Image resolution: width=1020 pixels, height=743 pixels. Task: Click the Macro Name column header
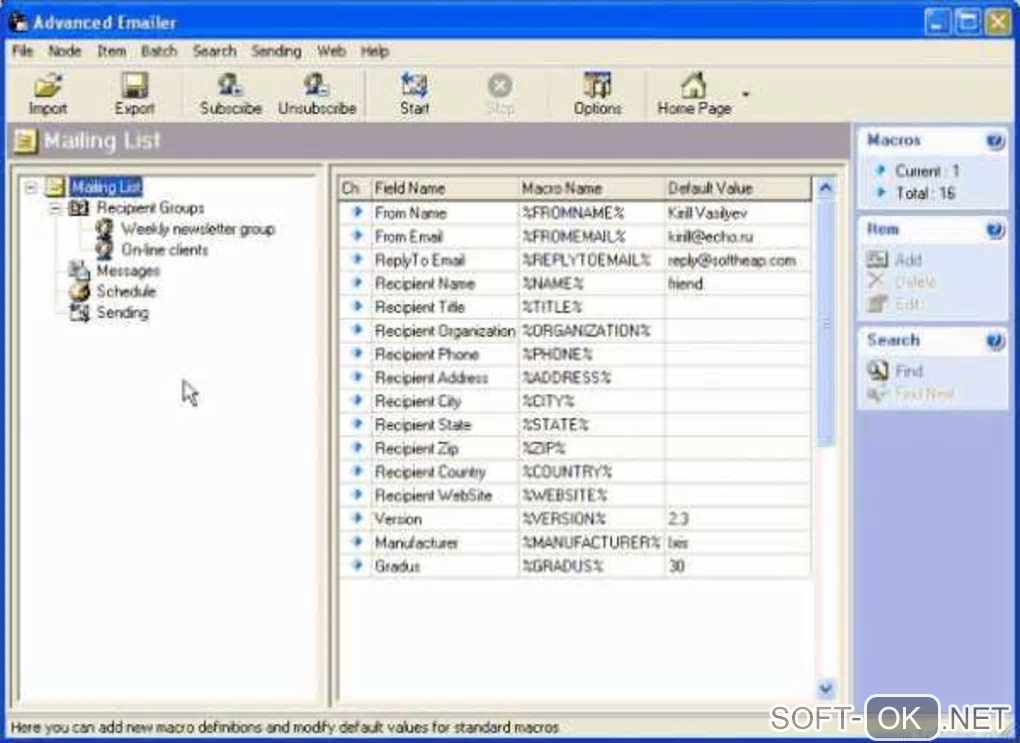tap(591, 188)
